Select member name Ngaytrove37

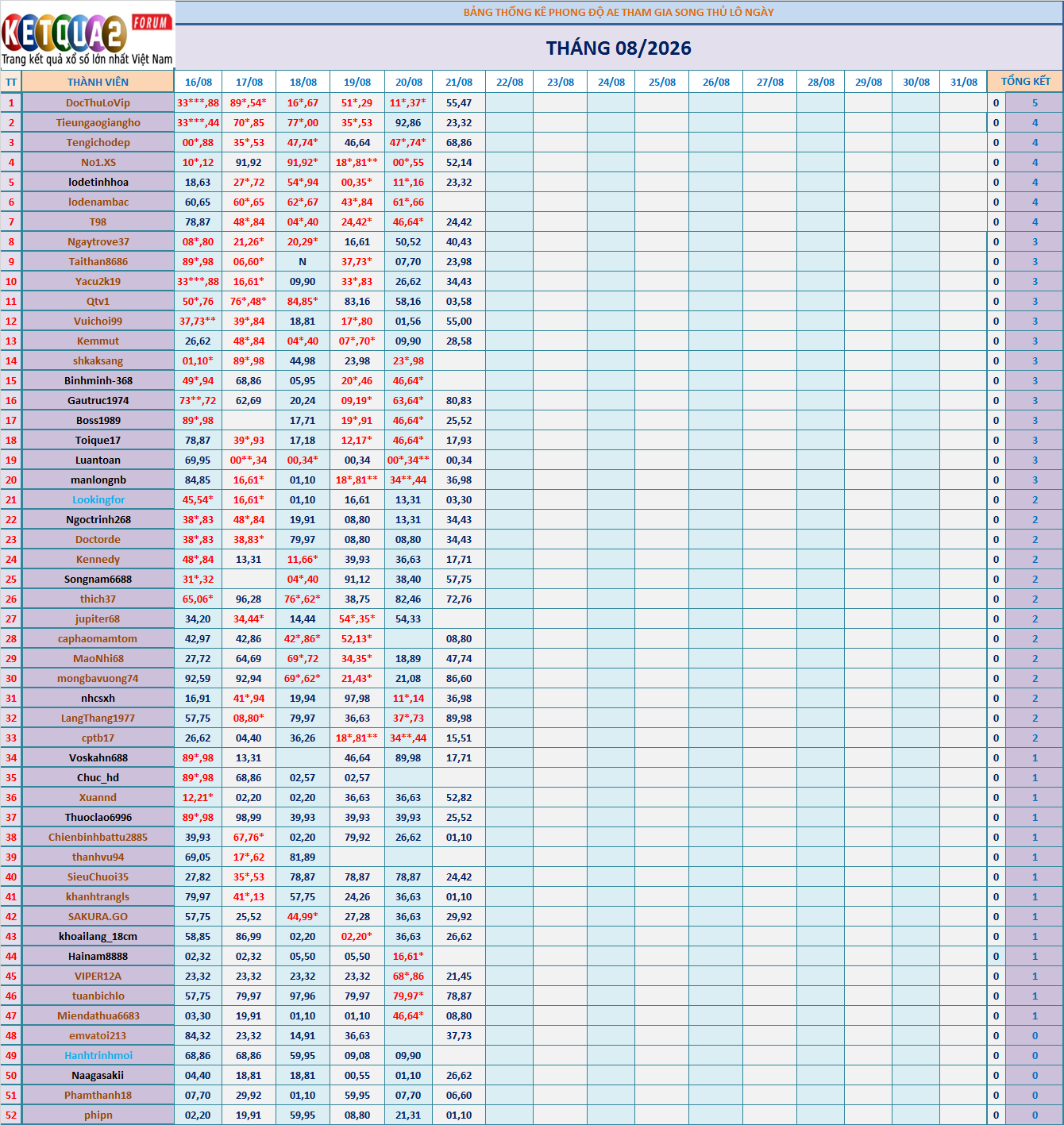point(98,241)
